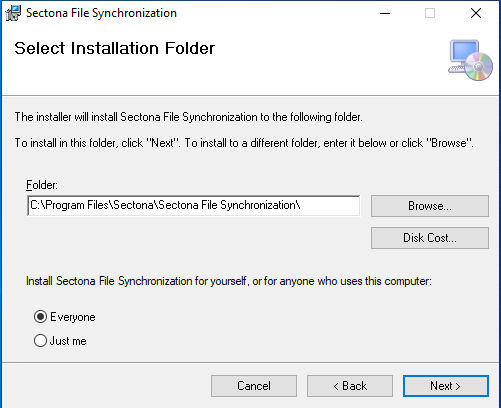Select the Everyone radio button
Screen dimensions: 501x408
(x=40, y=317)
